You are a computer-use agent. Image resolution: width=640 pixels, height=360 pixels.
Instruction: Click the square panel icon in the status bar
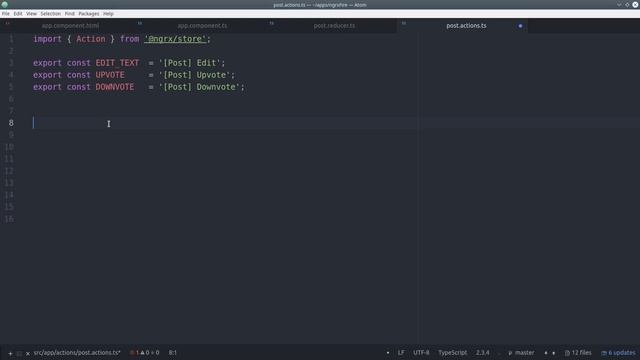tap(19, 353)
